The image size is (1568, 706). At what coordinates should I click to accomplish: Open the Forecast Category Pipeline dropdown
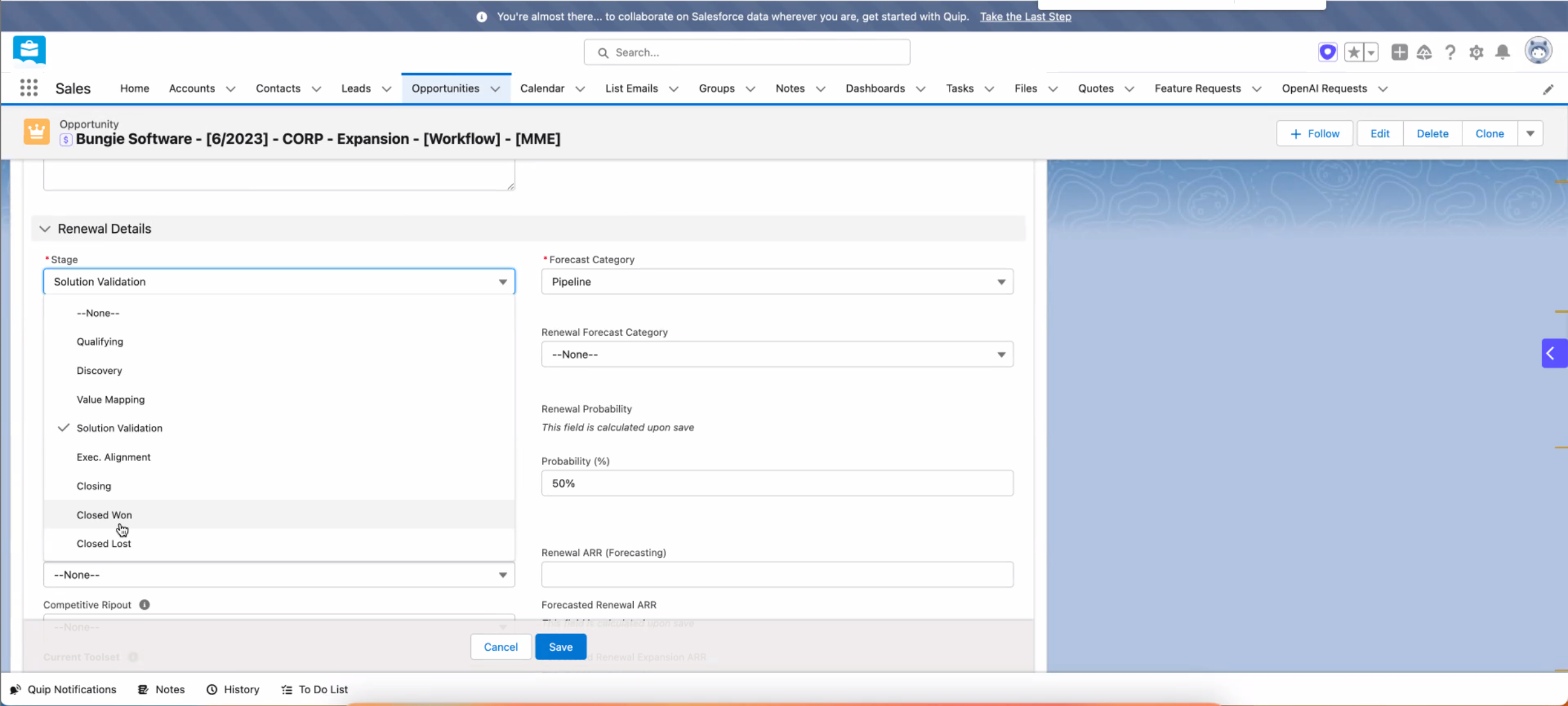click(x=776, y=282)
